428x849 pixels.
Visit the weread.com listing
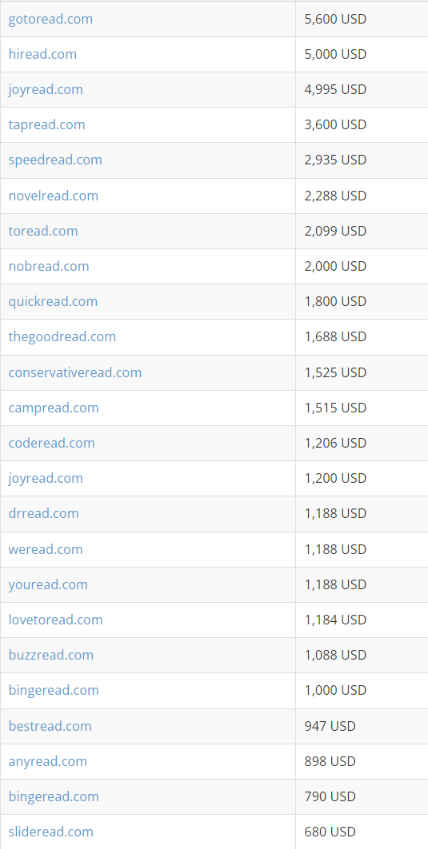pos(46,549)
